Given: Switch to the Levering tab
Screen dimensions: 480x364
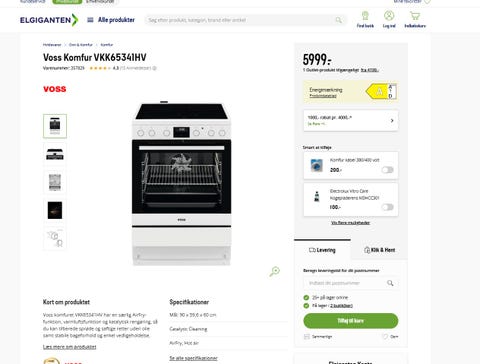Looking at the screenshot, I should (x=322, y=250).
